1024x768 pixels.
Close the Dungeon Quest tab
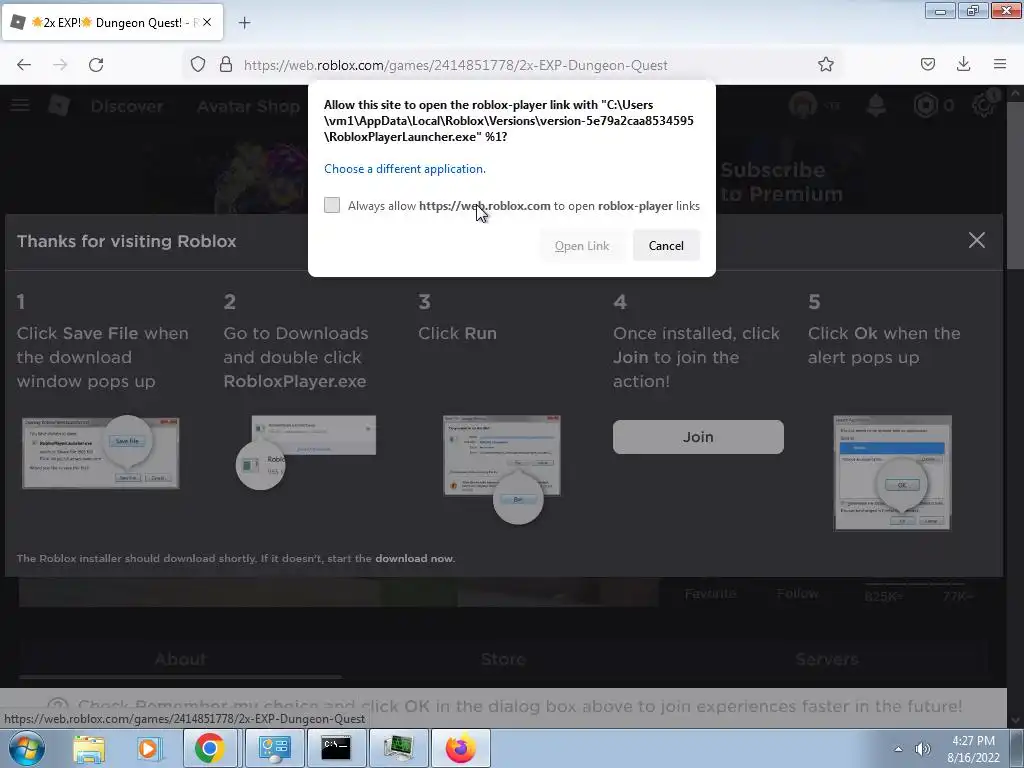click(x=207, y=22)
